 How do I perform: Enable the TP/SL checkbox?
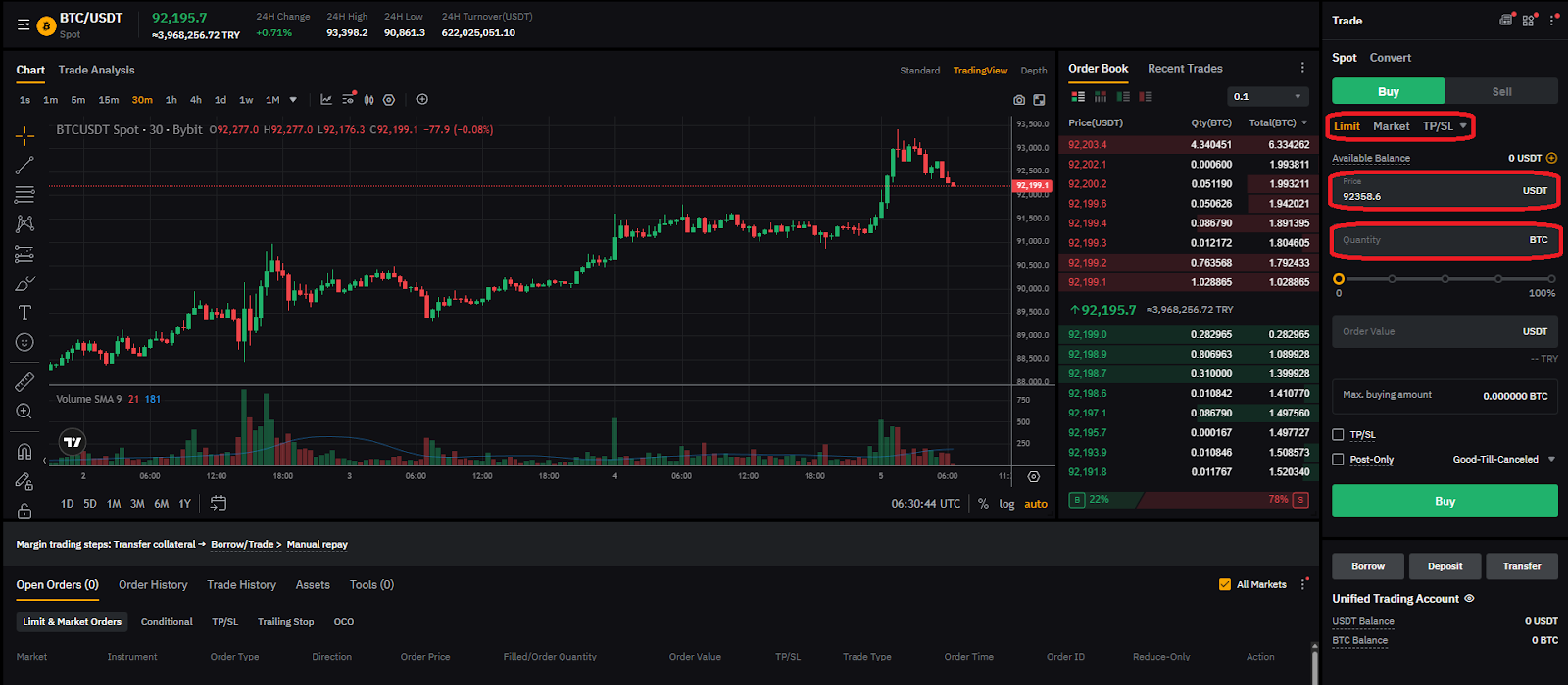(x=1338, y=434)
